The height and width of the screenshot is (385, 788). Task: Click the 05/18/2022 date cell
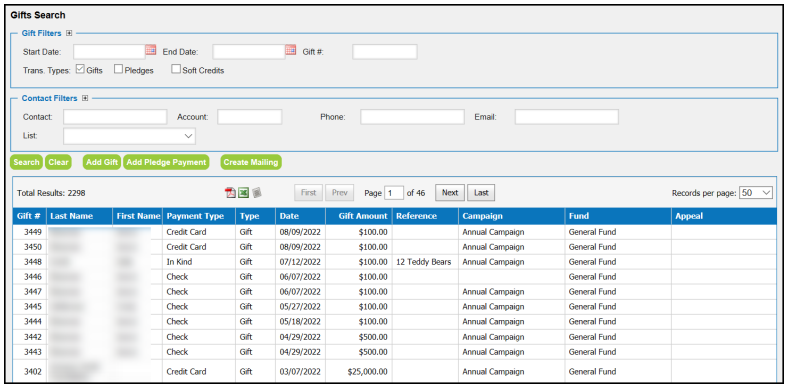pos(300,321)
